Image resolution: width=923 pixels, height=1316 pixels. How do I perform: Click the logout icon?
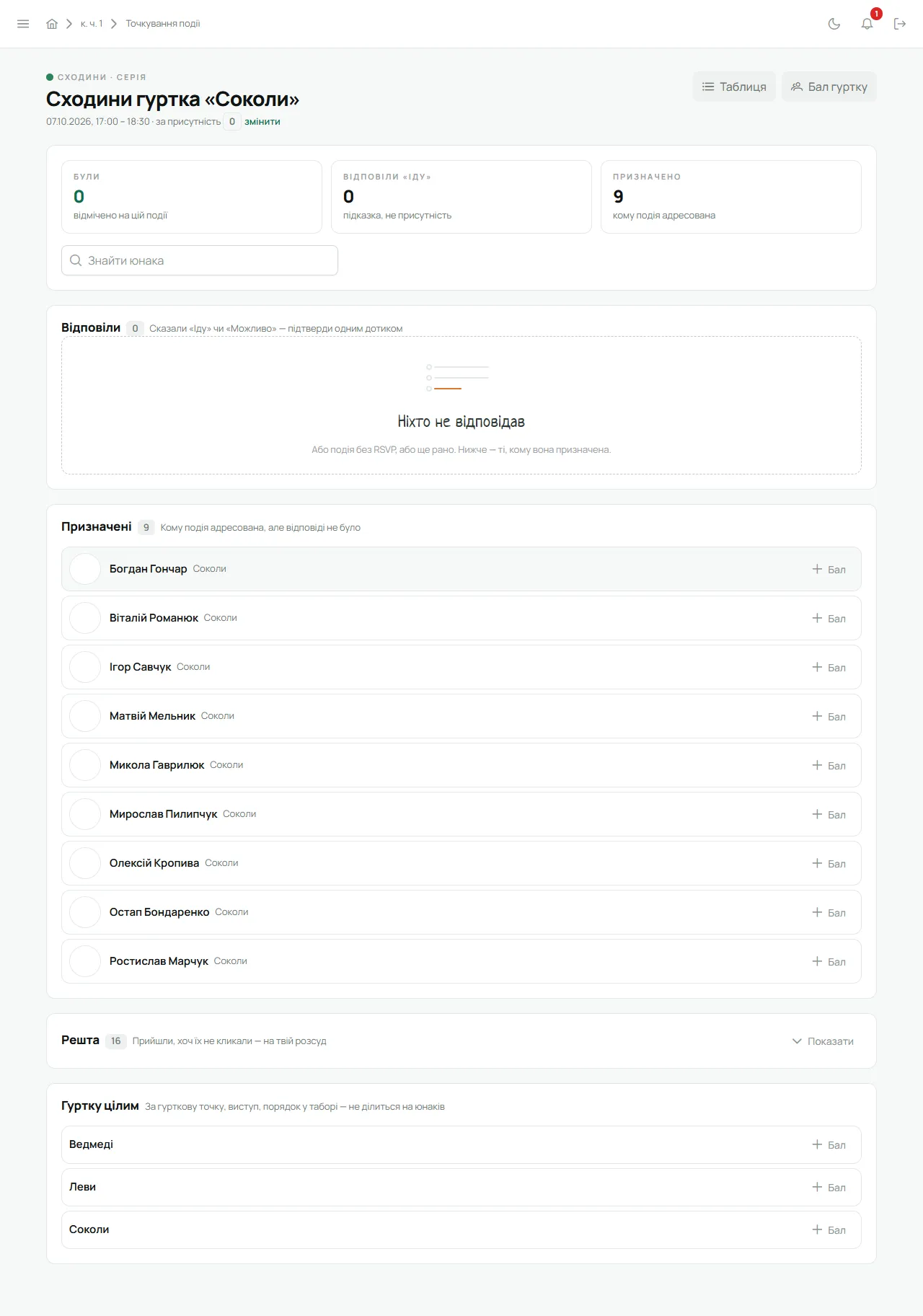click(x=900, y=24)
